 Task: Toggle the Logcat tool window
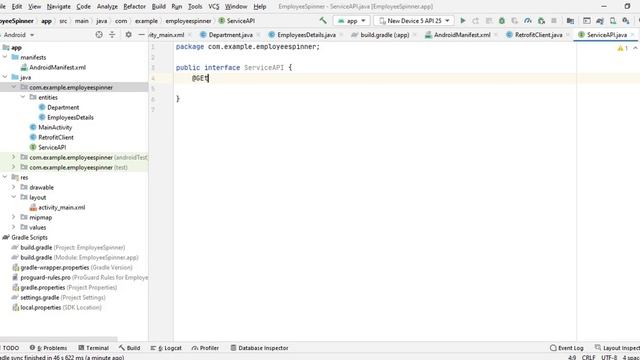[166, 348]
